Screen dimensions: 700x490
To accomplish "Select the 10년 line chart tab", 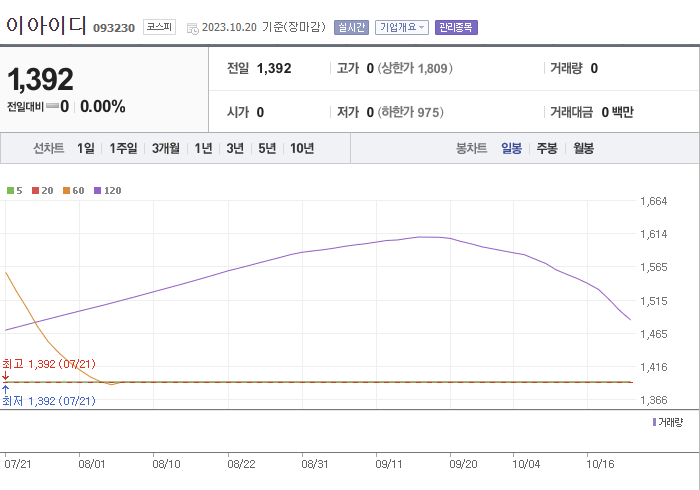I will tap(302, 148).
